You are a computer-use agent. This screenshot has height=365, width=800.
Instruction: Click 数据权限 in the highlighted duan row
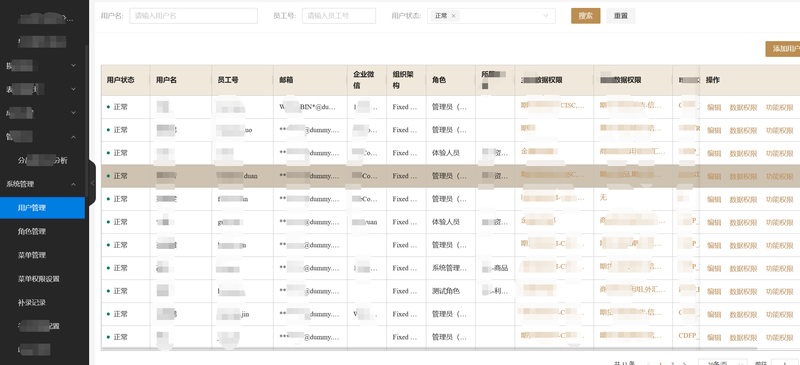(743, 176)
